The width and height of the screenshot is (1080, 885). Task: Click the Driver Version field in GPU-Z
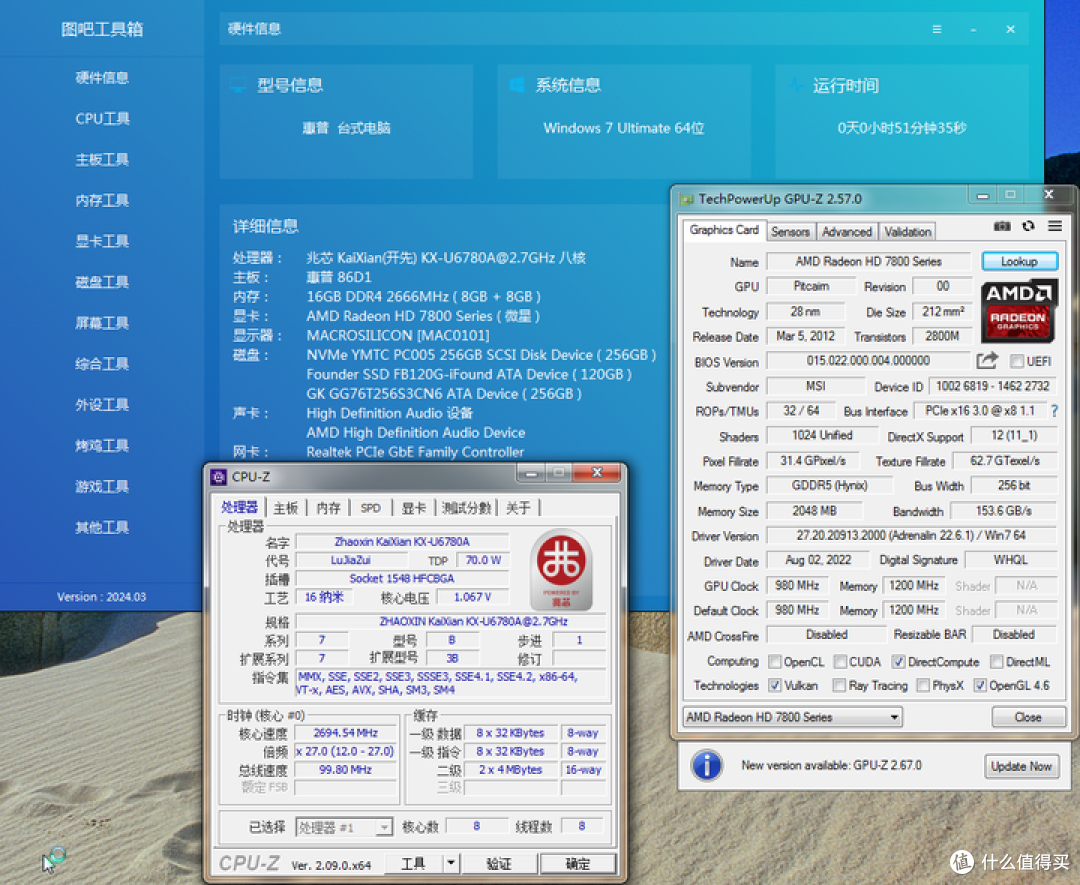point(911,535)
